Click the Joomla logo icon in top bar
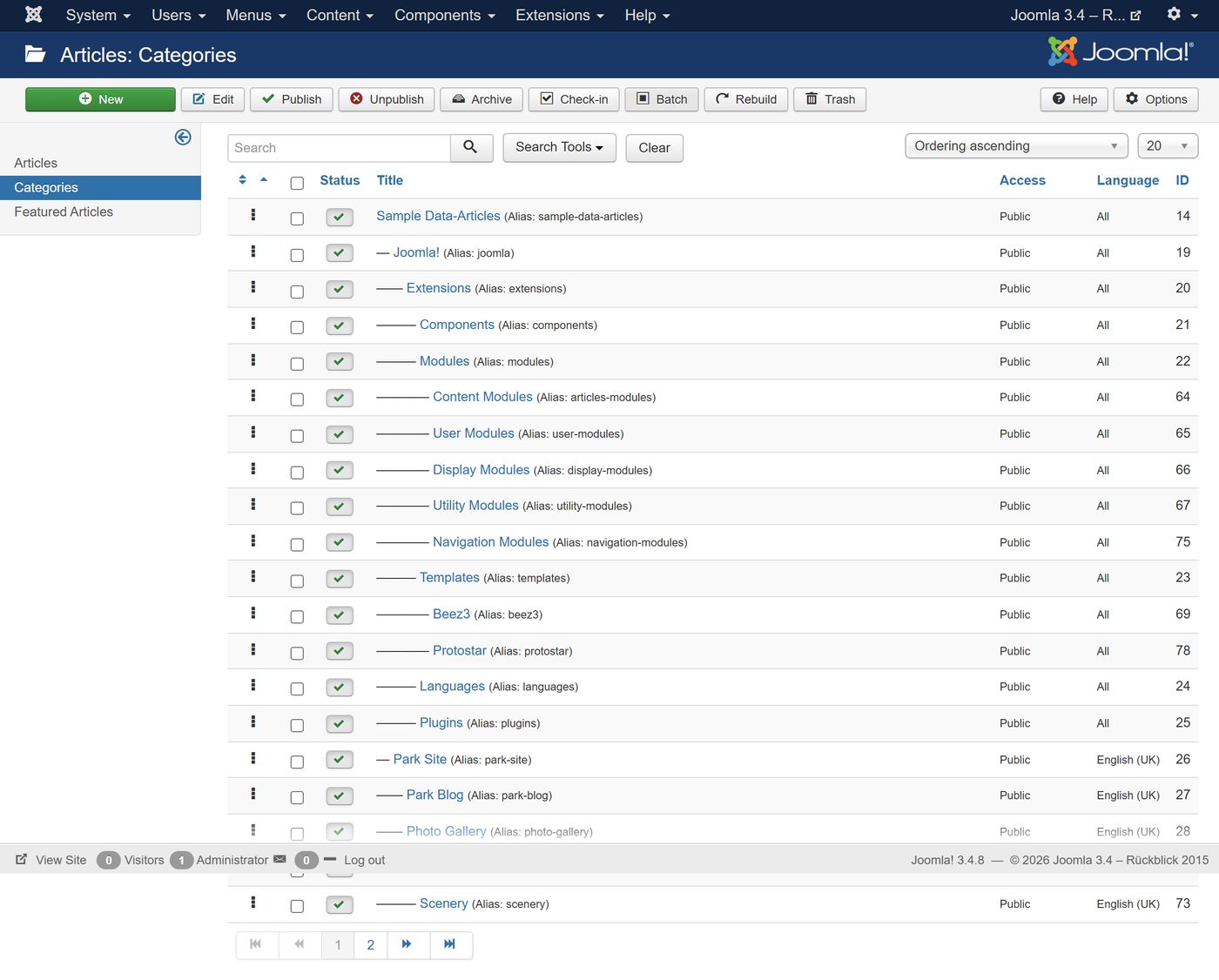Viewport: 1219px width, 980px height. [x=33, y=15]
